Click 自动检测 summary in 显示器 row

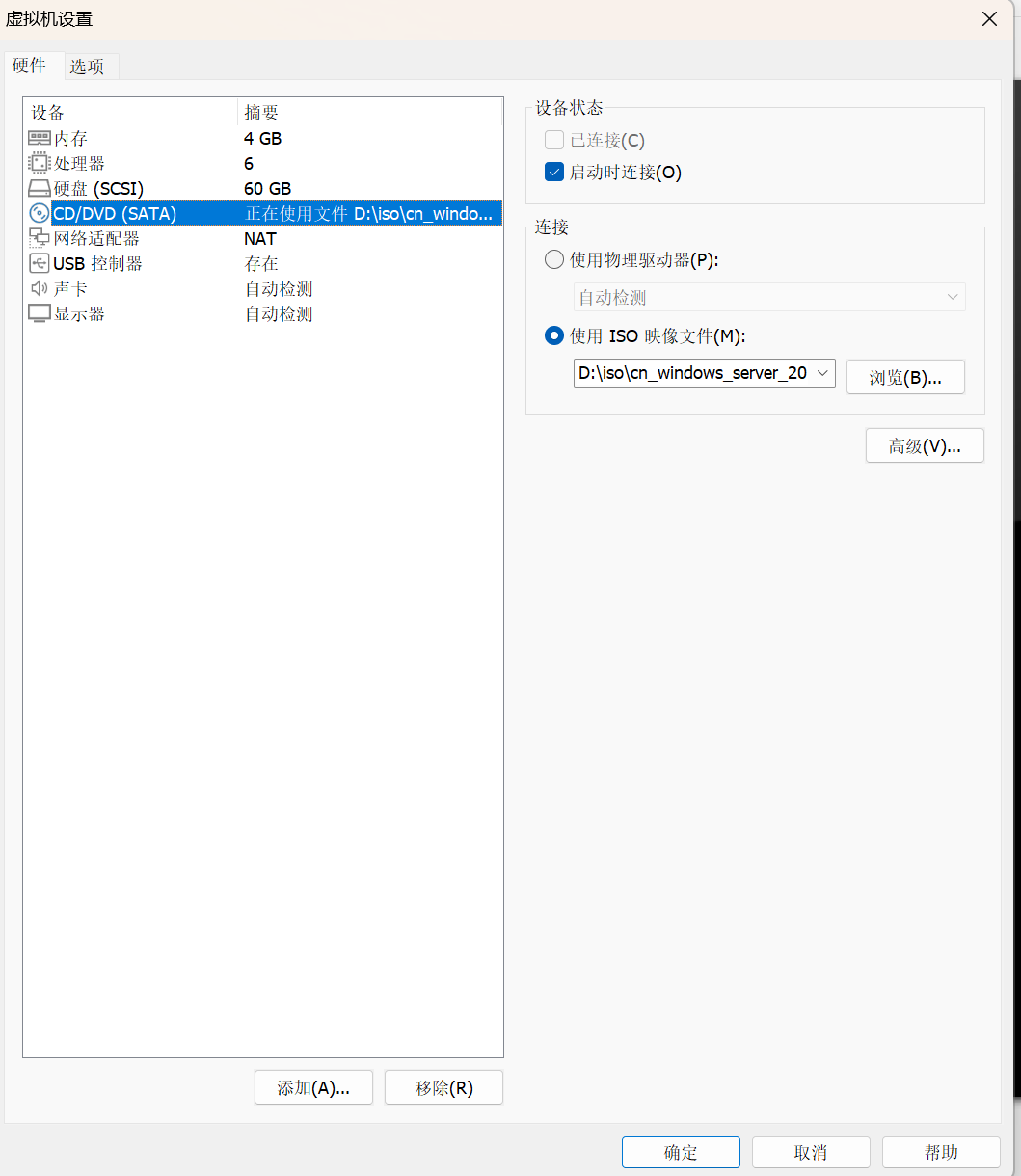pyautogui.click(x=279, y=314)
